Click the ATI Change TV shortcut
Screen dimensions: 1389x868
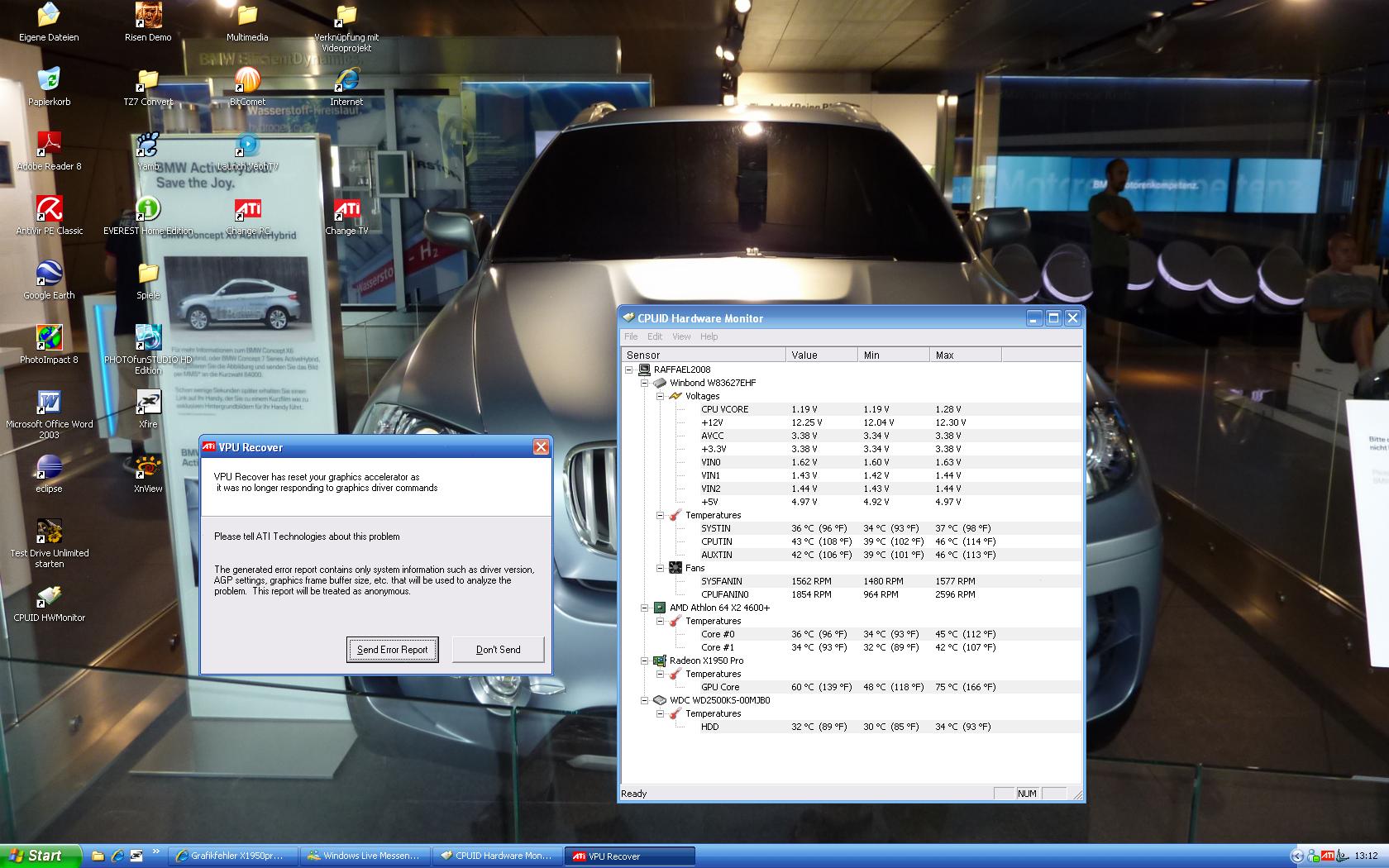346,216
